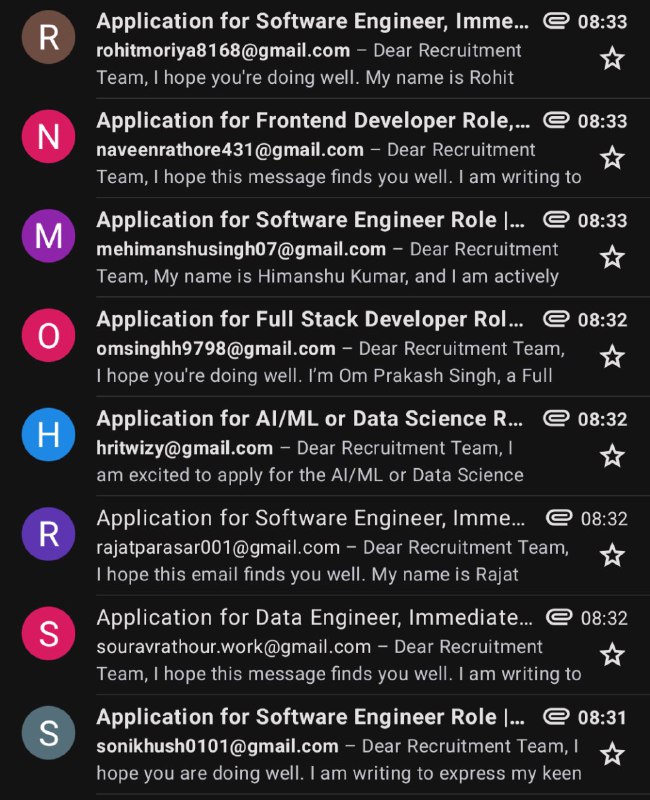Viewport: 650px width, 800px height.
Task: Select the purple M sender avatar
Action: tap(48, 236)
